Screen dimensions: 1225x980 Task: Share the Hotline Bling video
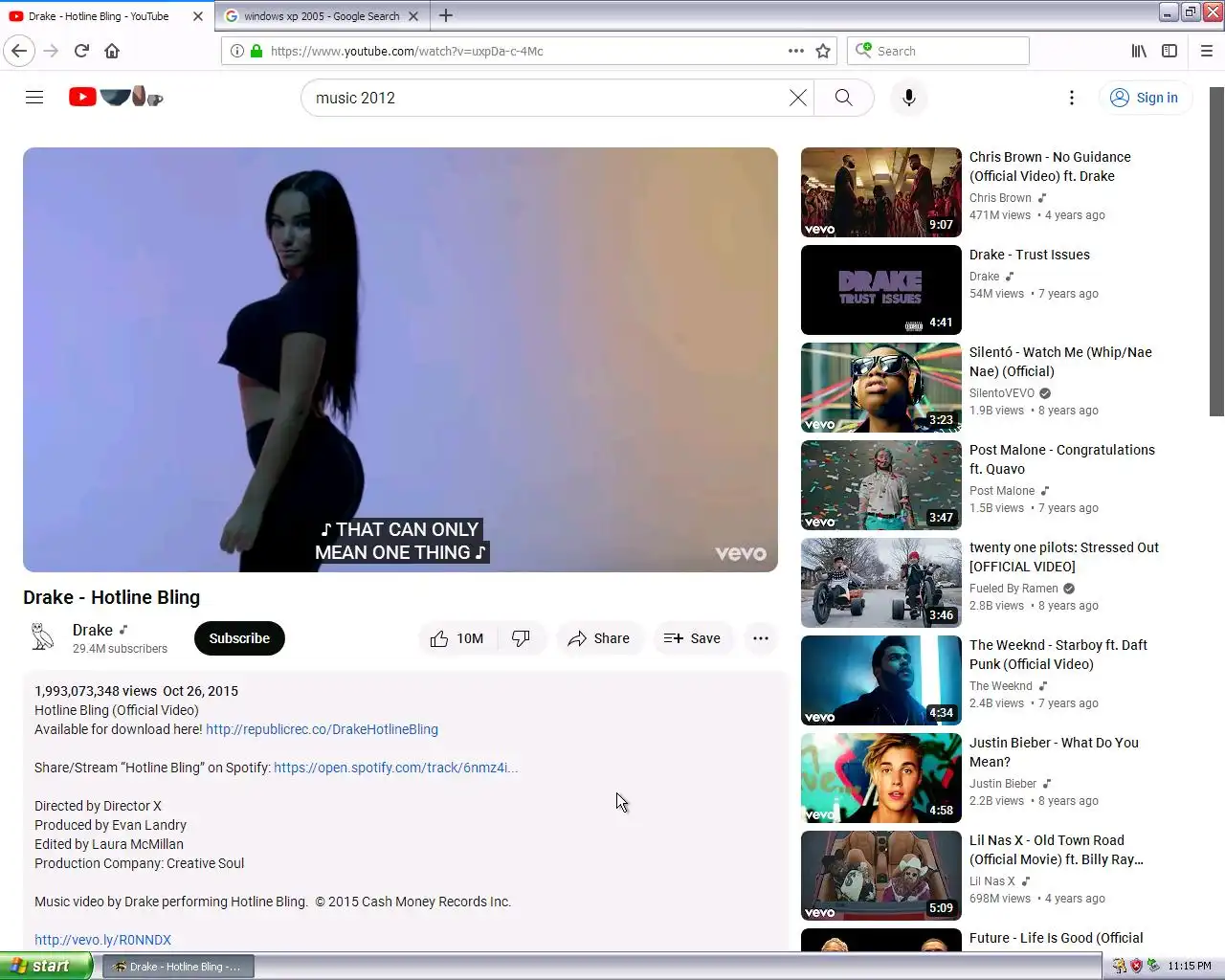point(599,638)
